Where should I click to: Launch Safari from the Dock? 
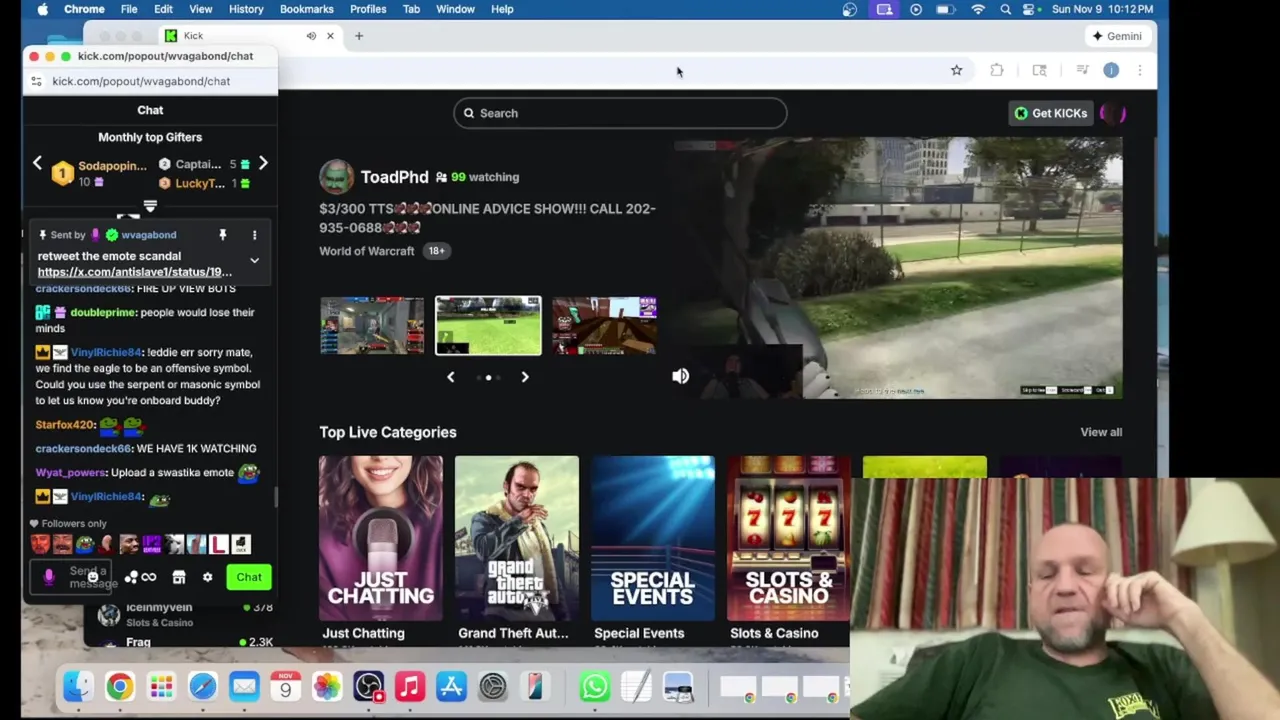point(202,687)
